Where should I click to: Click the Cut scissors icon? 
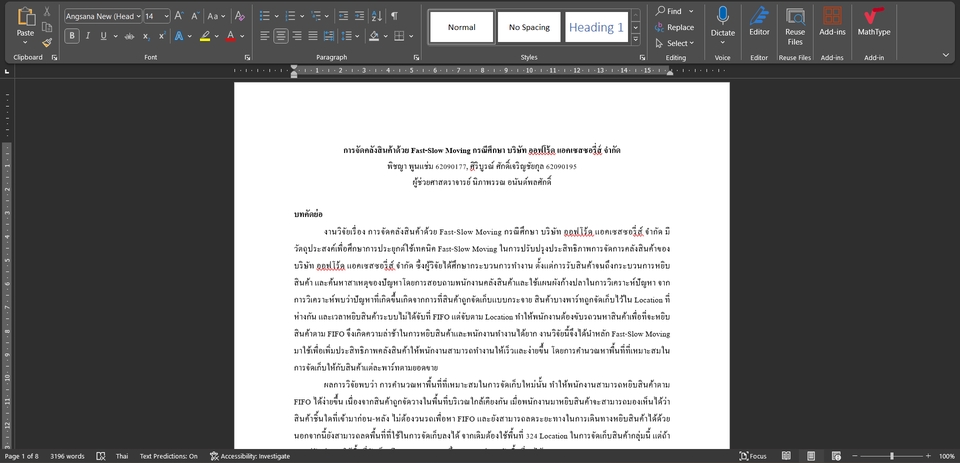47,12
